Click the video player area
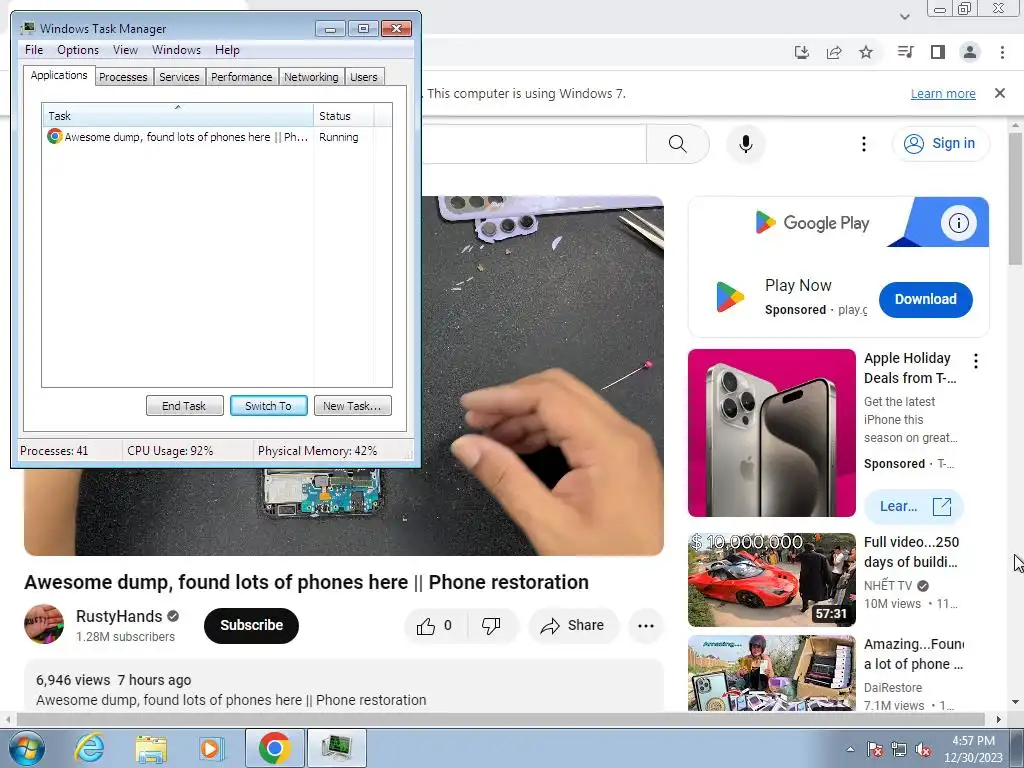This screenshot has height=768, width=1024. pyautogui.click(x=542, y=376)
